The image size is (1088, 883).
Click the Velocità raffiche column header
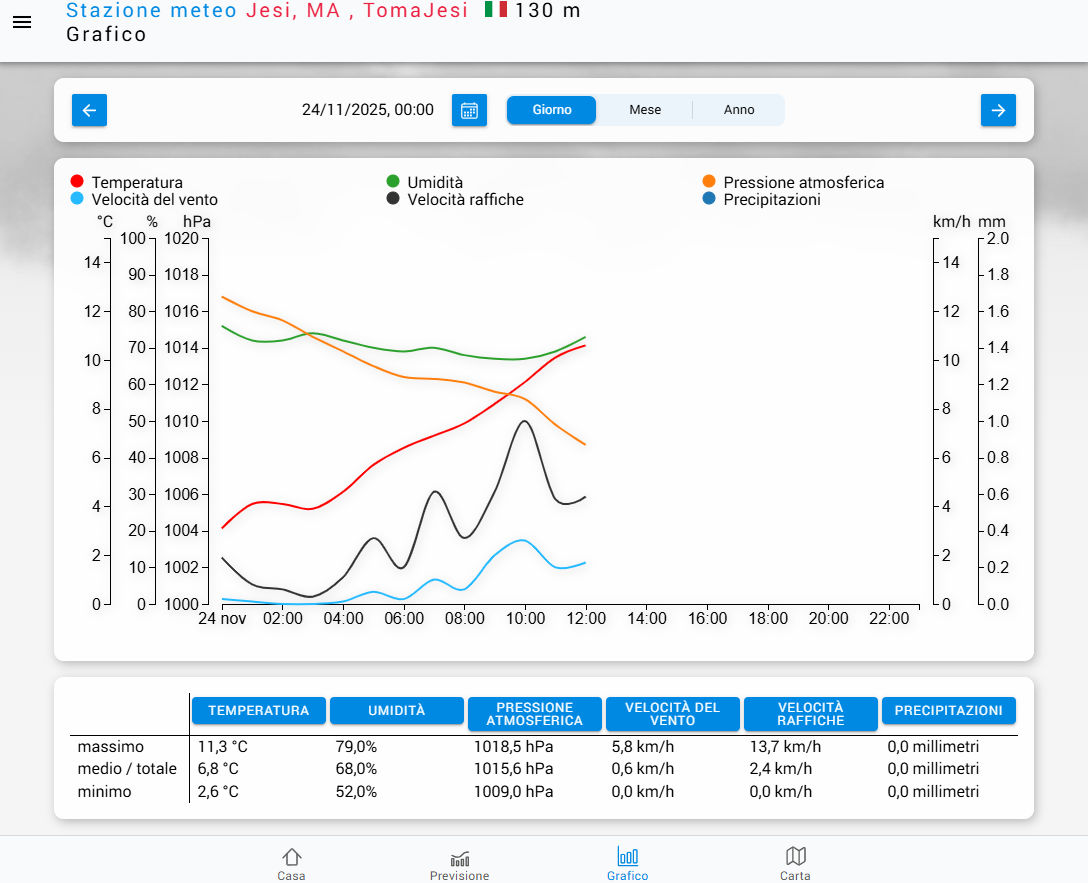coord(810,713)
